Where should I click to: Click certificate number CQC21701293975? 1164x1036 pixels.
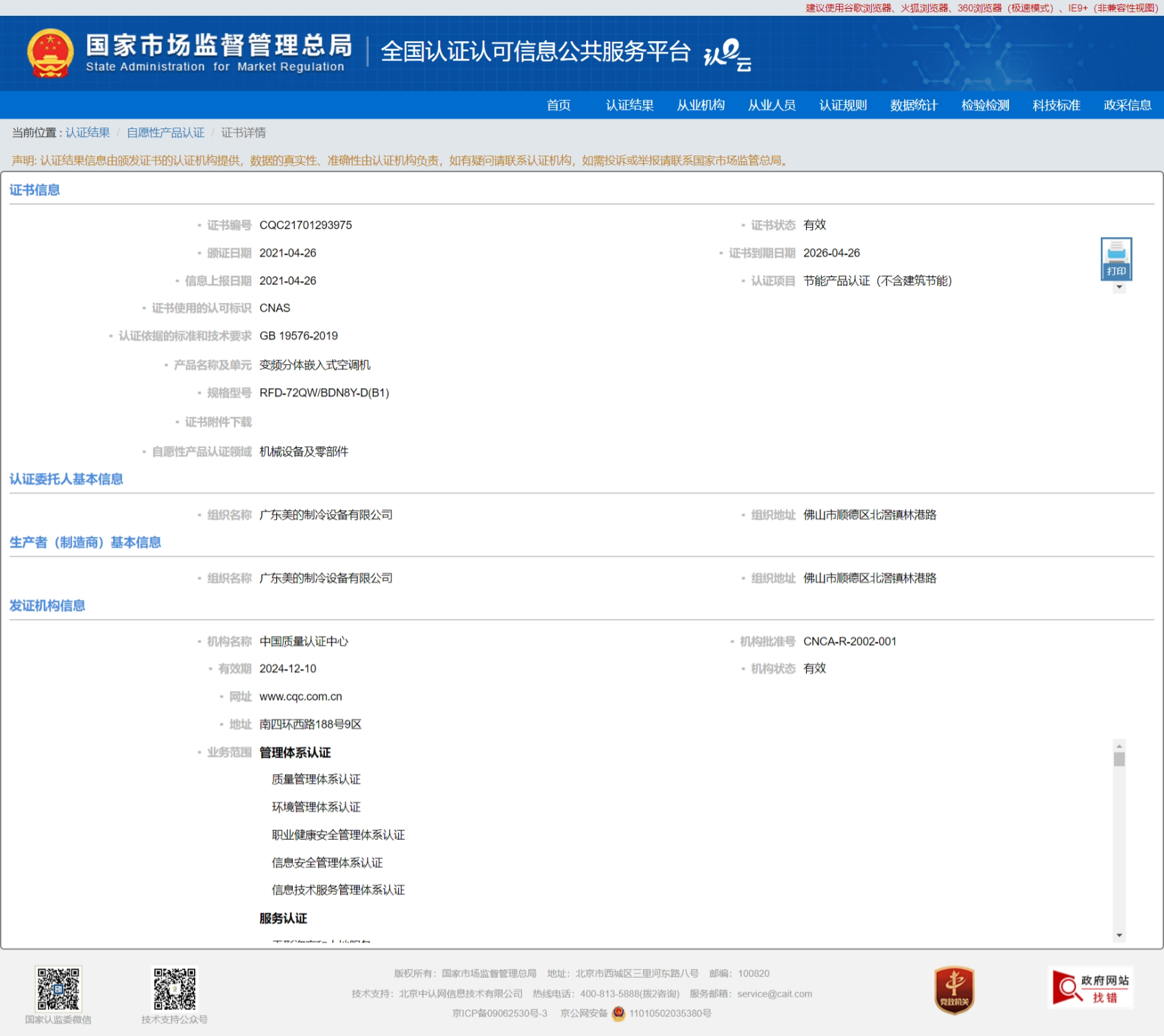(x=306, y=225)
